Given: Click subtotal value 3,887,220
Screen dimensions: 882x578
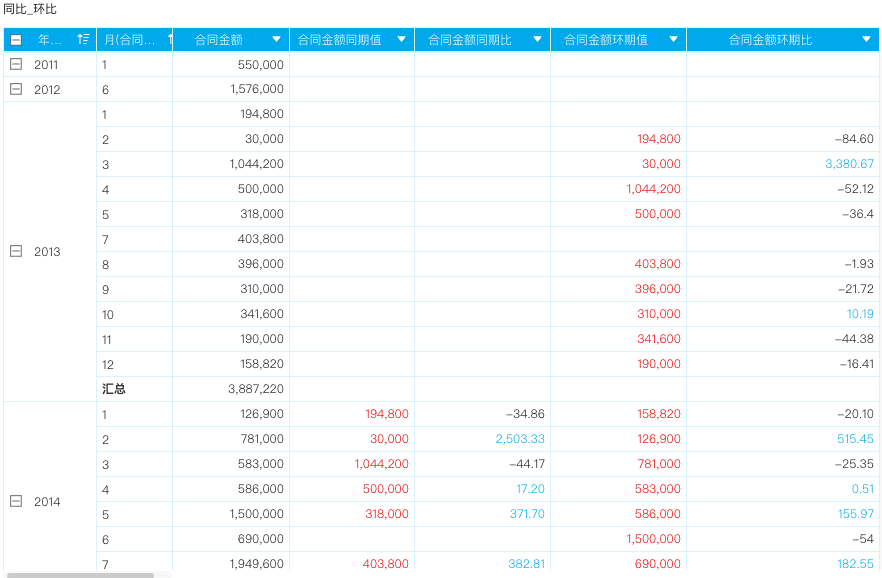Looking at the screenshot, I should [256, 389].
